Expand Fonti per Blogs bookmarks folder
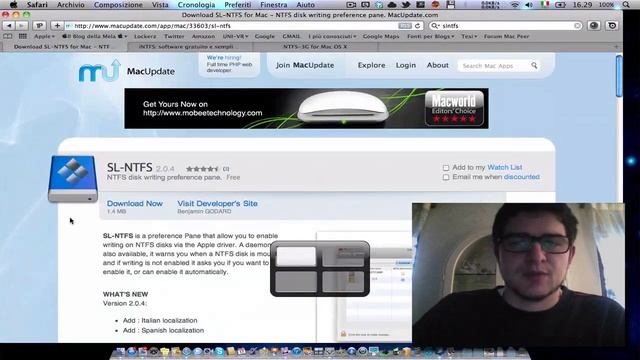The image size is (640, 360). click(x=431, y=36)
